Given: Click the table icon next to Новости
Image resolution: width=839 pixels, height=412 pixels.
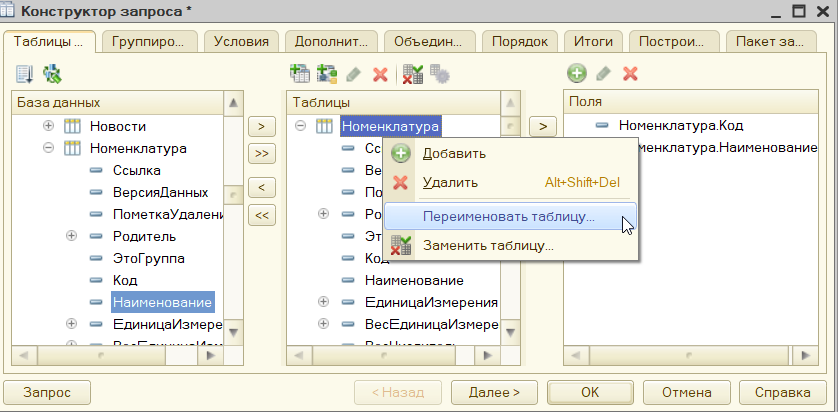Looking at the screenshot, I should pos(72,126).
